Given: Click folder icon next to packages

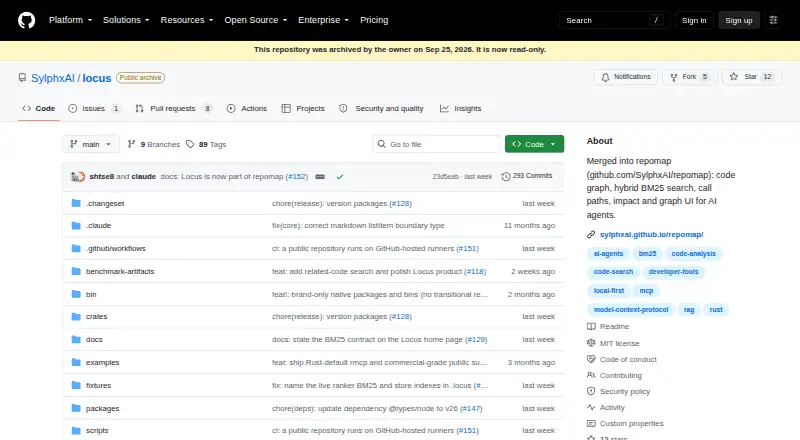Looking at the screenshot, I should tap(76, 408).
